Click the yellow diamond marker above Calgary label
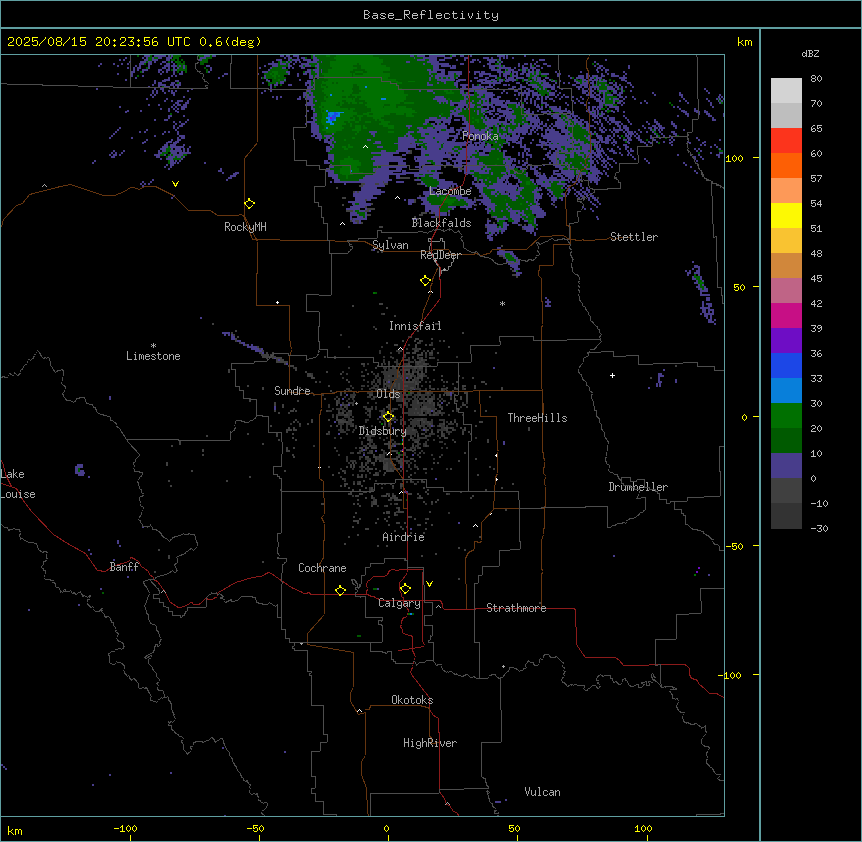Image resolution: width=862 pixels, height=842 pixels. click(x=405, y=589)
